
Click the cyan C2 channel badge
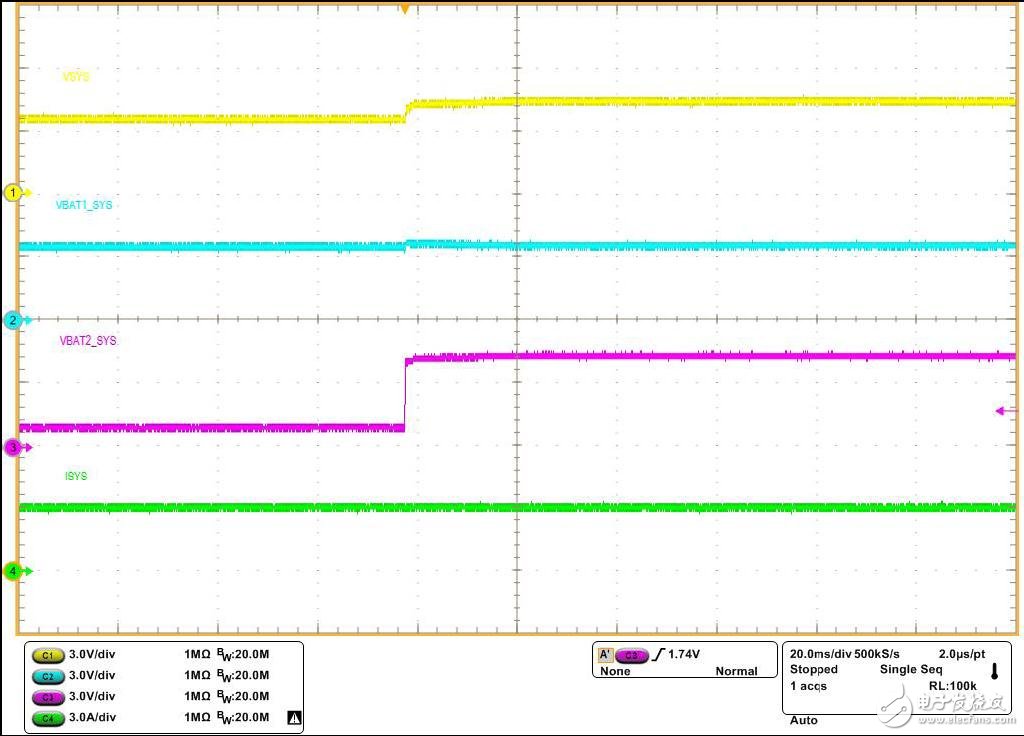[x=46, y=676]
